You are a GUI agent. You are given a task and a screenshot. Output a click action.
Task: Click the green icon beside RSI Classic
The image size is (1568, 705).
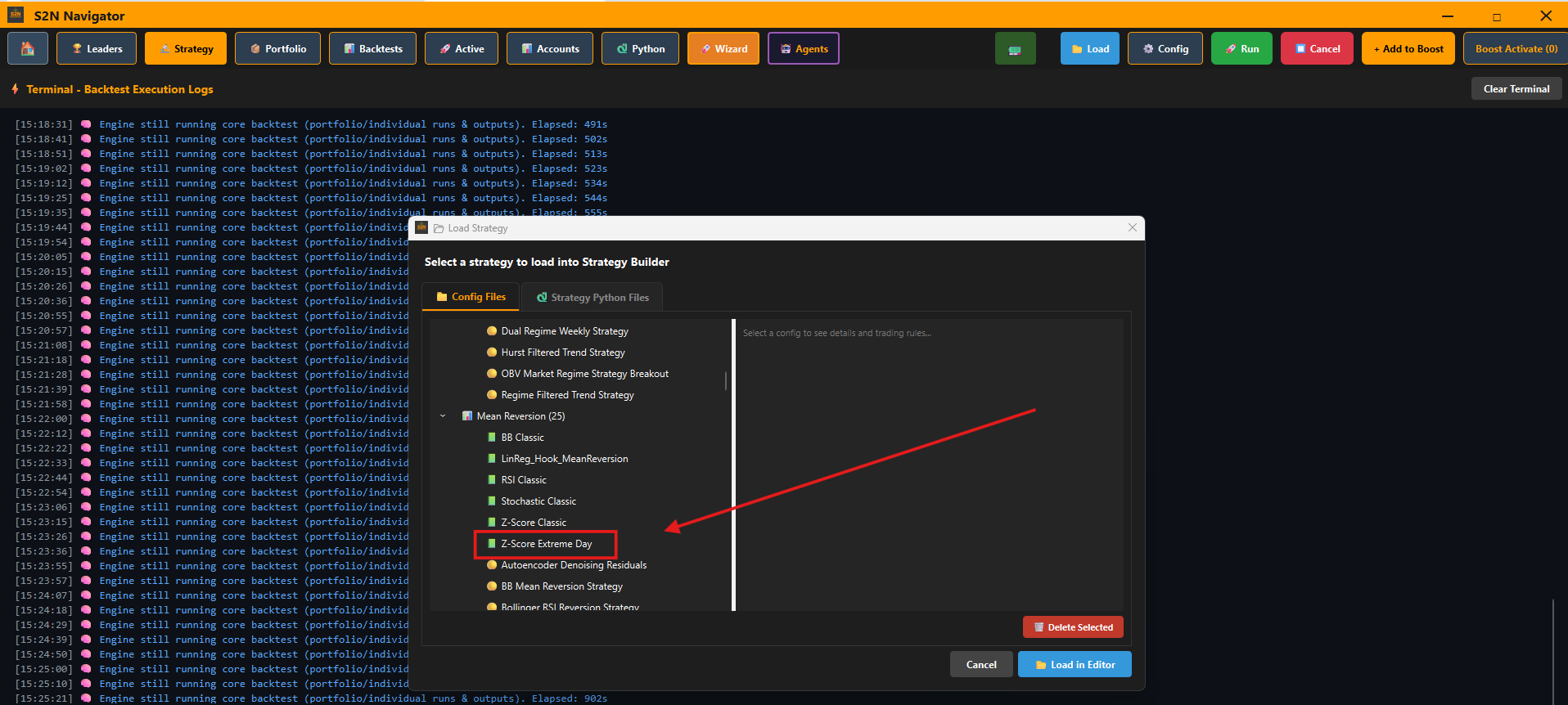tap(492, 480)
